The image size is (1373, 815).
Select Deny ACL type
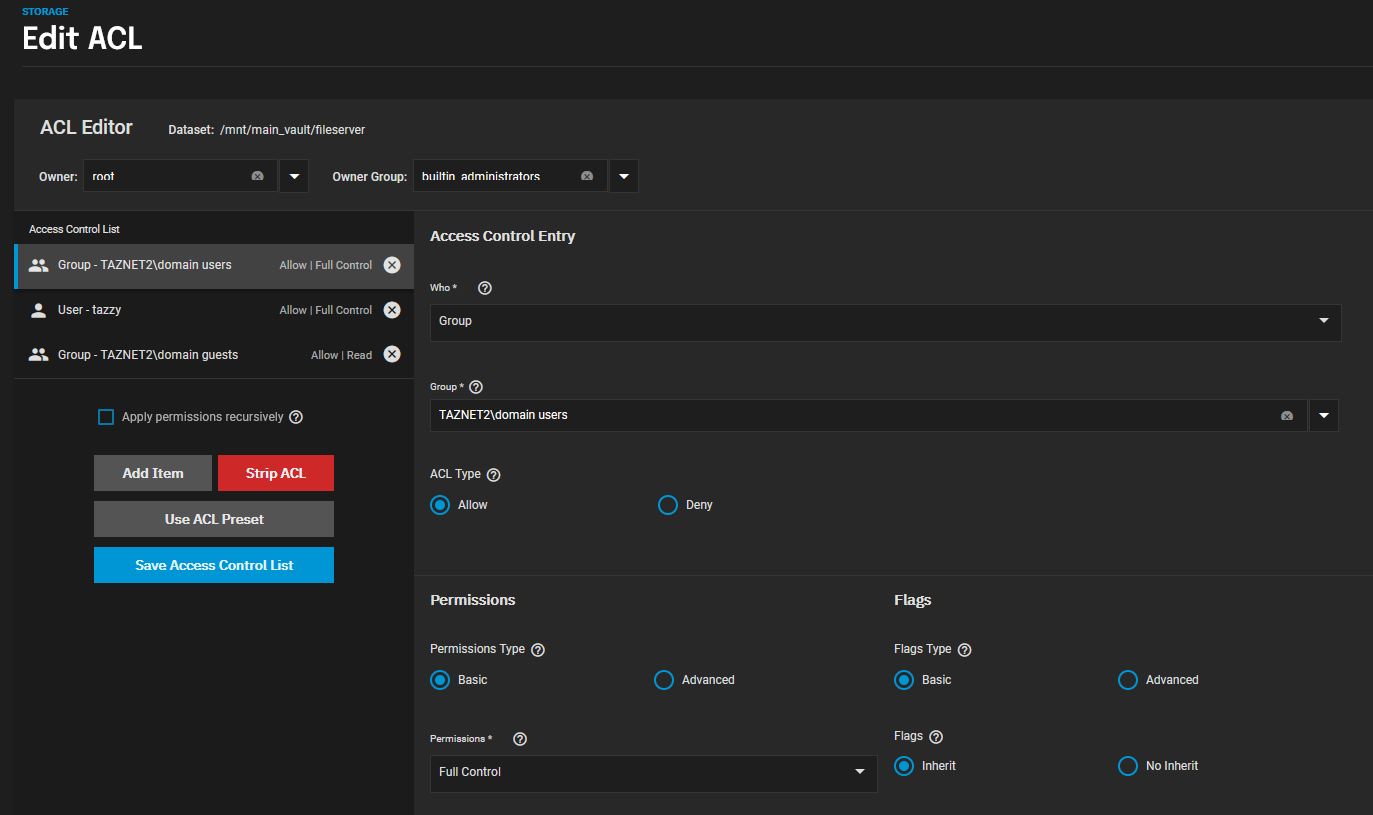click(x=668, y=505)
